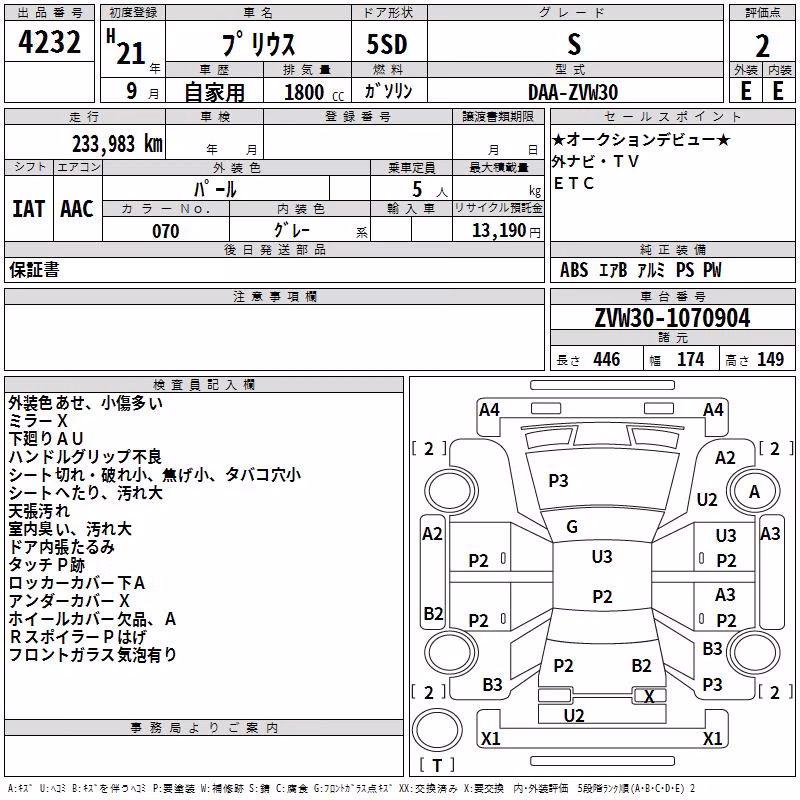The height and width of the screenshot is (800, 800).
Task: Click the 検査員記入欄 section header
Action: 204,385
